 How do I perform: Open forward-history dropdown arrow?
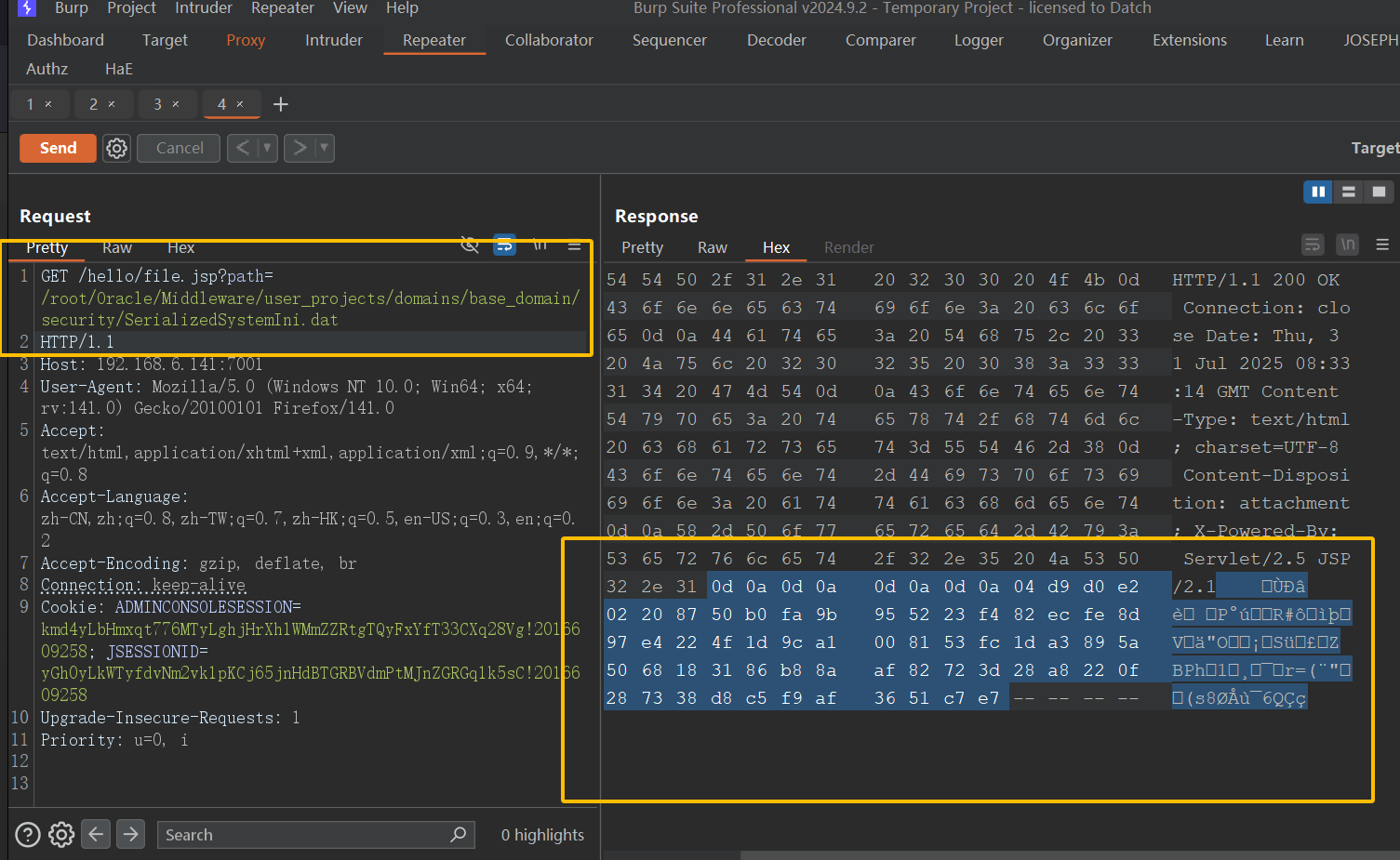(325, 148)
